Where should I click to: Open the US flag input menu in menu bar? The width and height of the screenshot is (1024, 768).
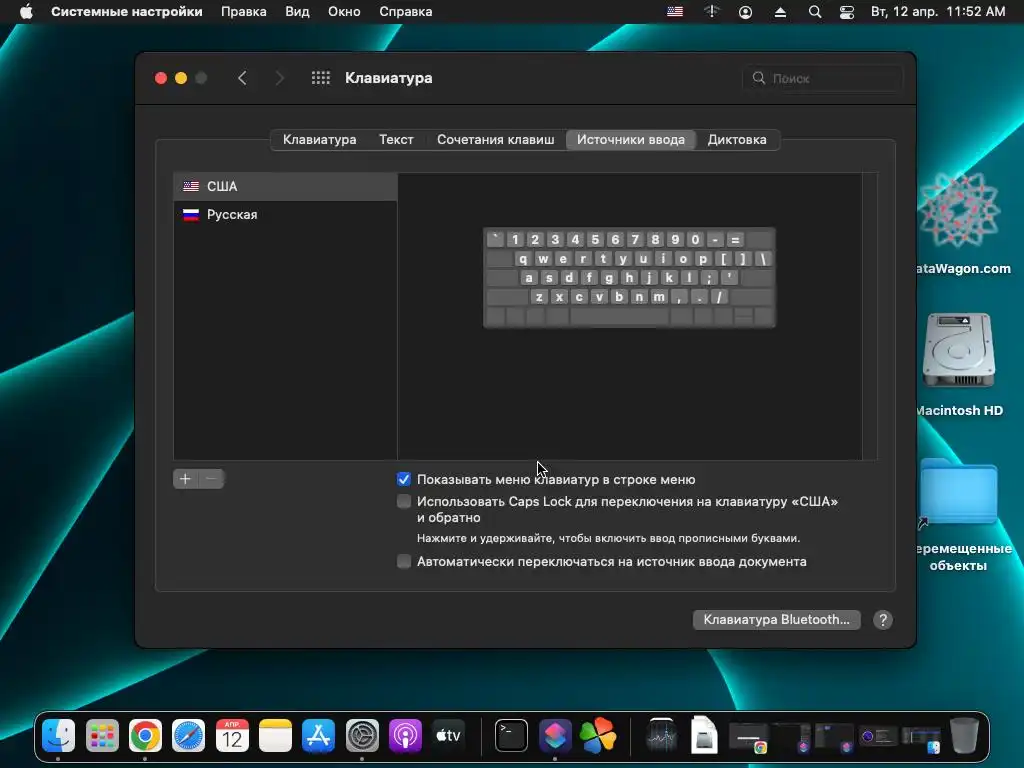675,12
